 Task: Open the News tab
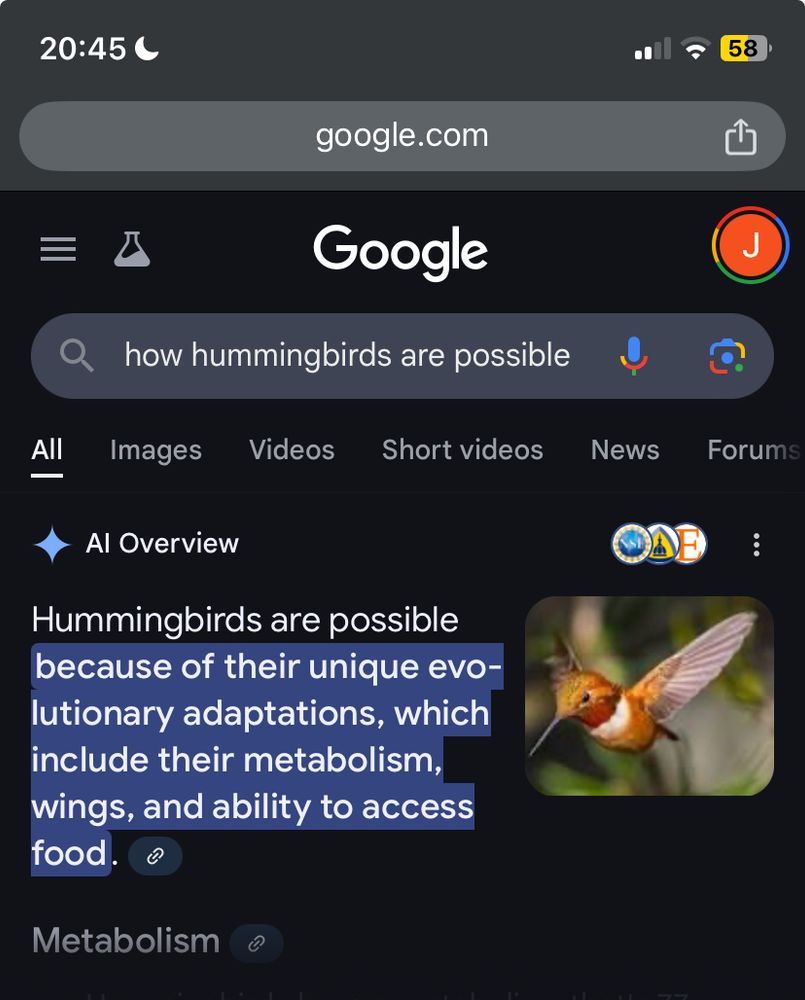625,450
